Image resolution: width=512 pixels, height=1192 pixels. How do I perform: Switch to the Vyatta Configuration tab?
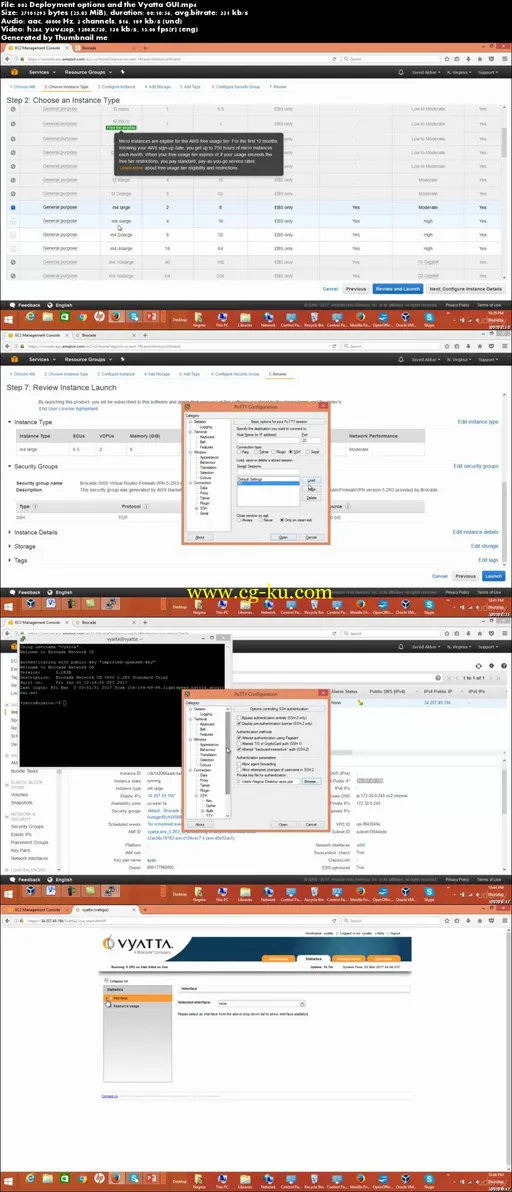click(x=348, y=959)
